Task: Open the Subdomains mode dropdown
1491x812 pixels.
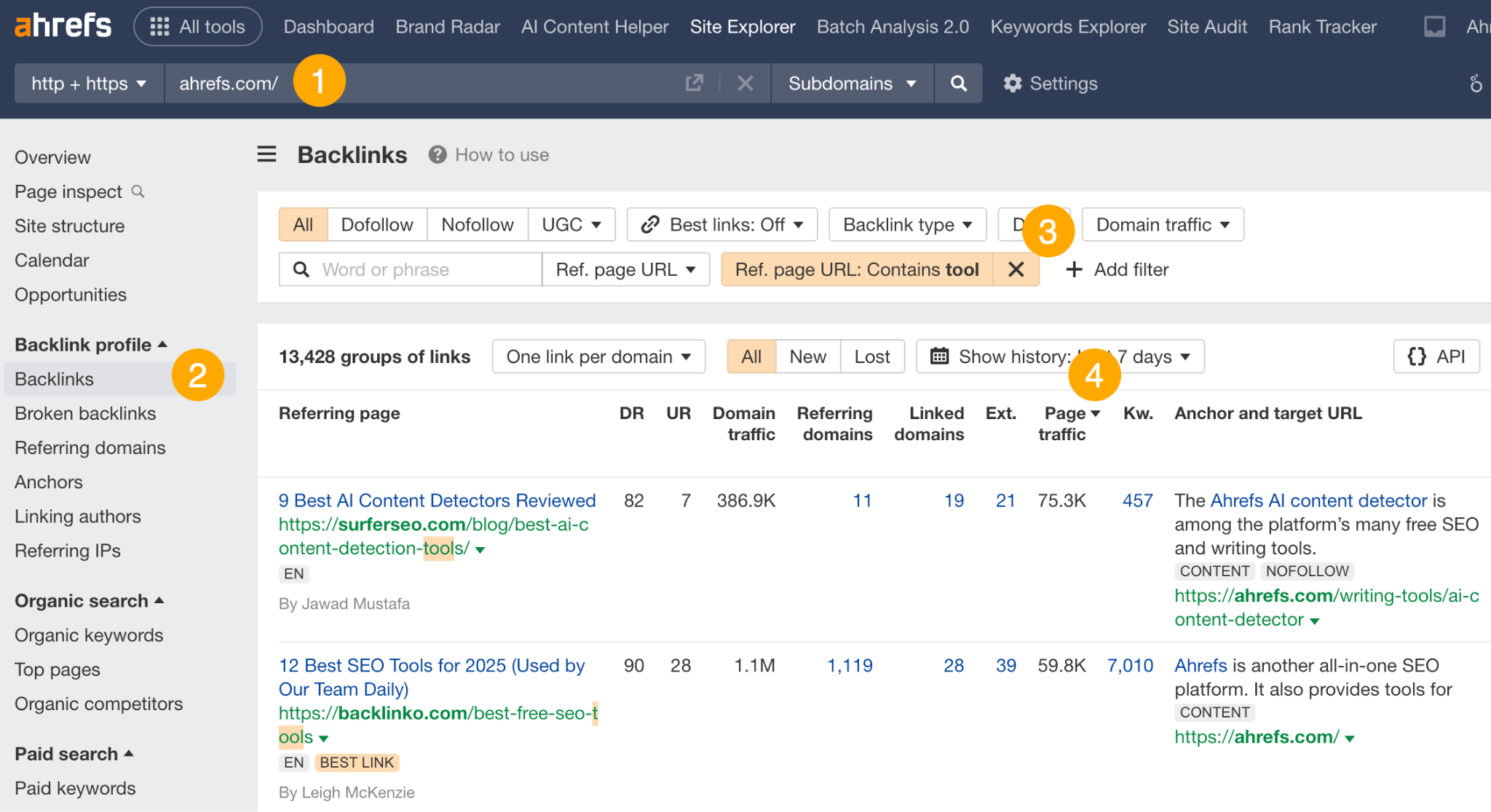Action: tap(852, 83)
